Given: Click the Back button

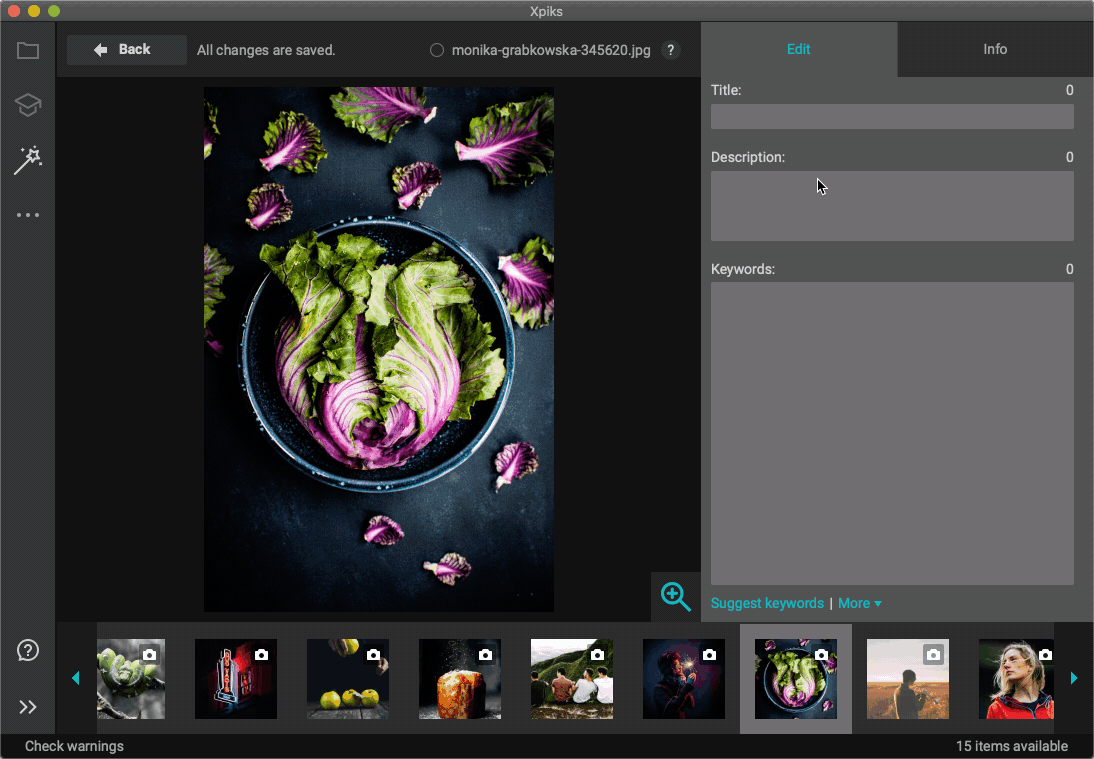Looking at the screenshot, I should click(126, 50).
